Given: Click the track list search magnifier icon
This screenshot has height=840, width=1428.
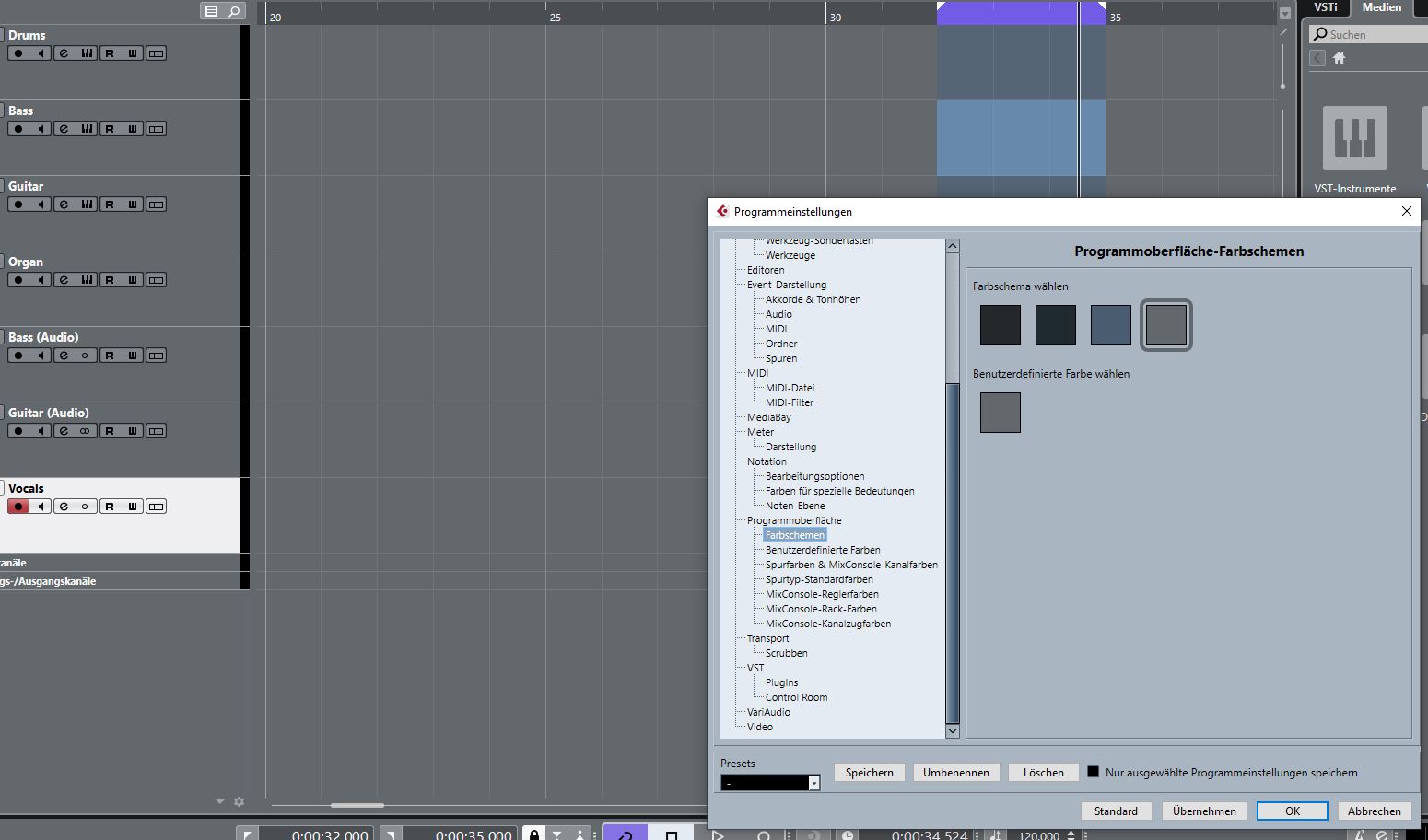Looking at the screenshot, I should pyautogui.click(x=235, y=11).
